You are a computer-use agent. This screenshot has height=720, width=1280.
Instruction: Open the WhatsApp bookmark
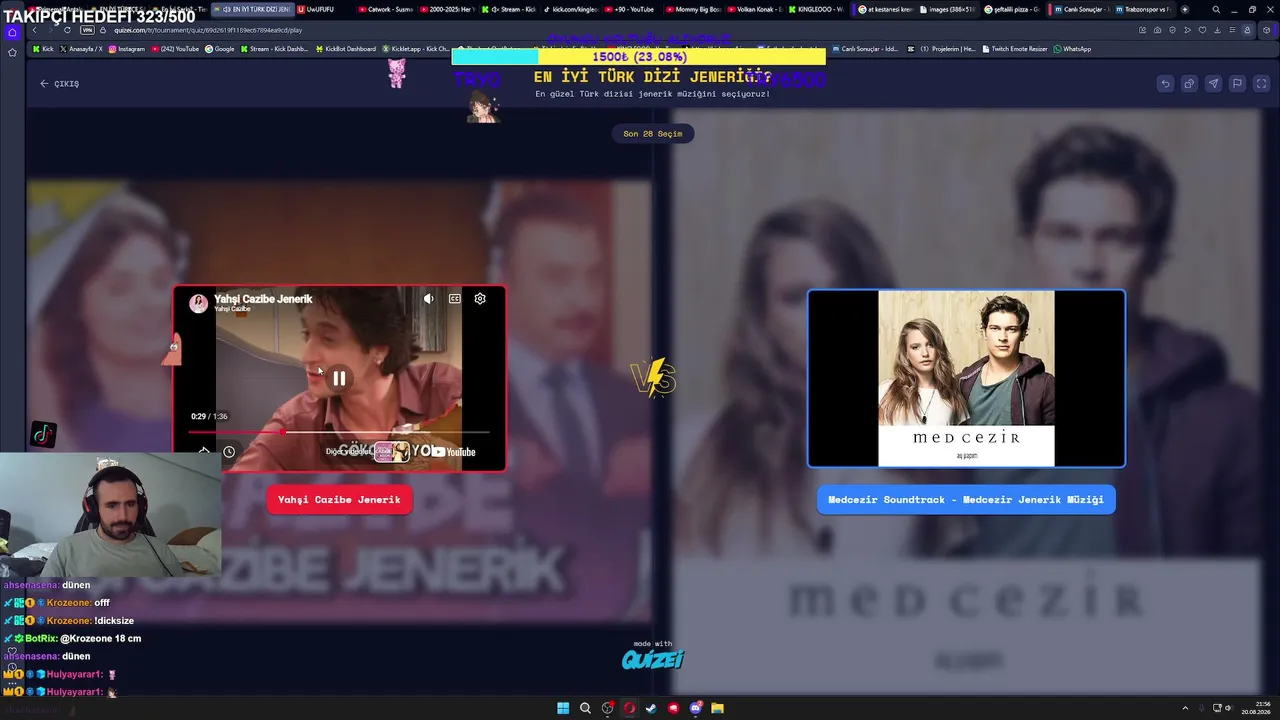click(1072, 49)
